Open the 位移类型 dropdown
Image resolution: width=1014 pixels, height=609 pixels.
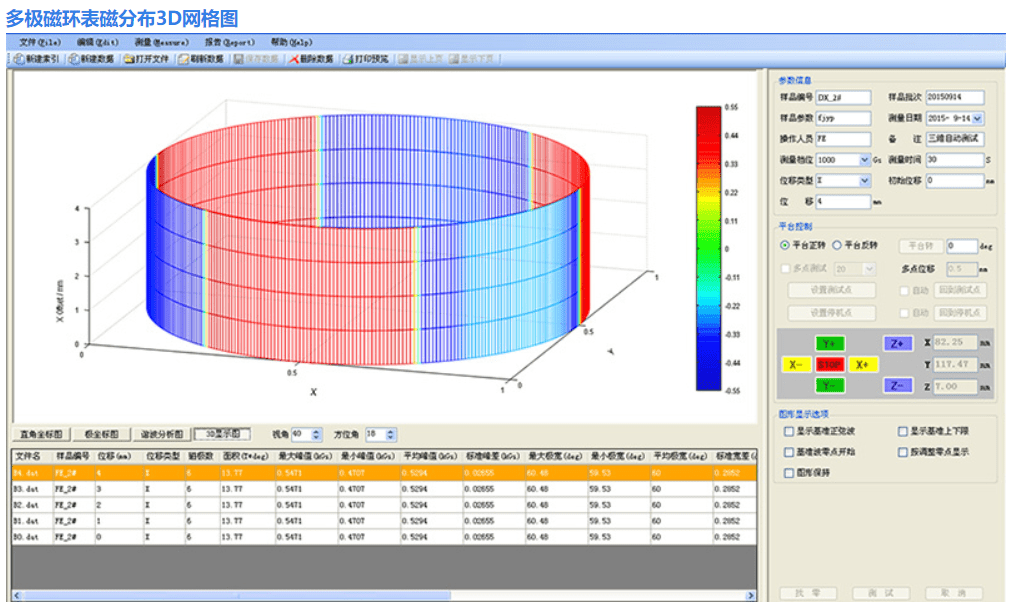865,181
